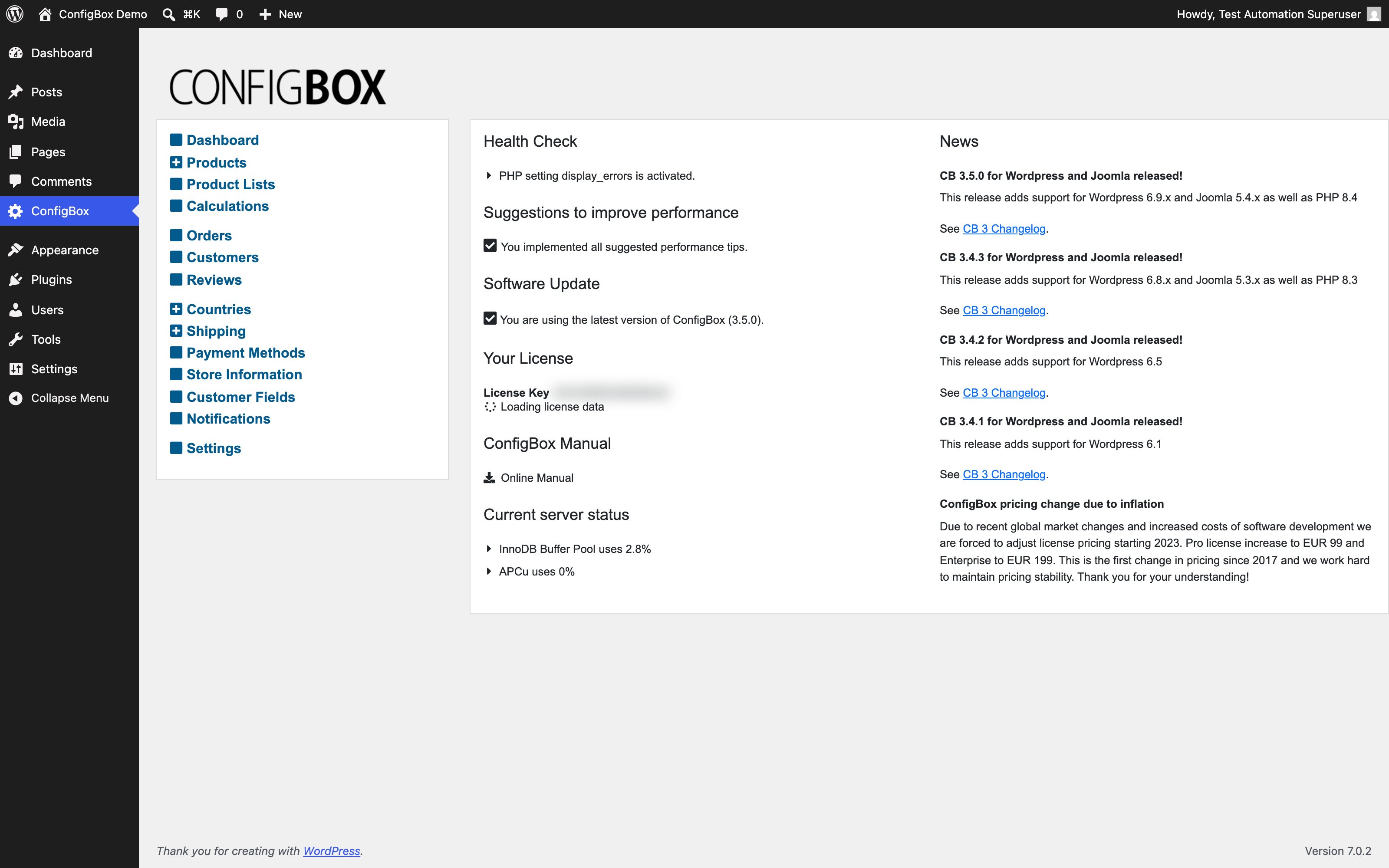
Task: Click the Dashboard gauge icon in sidebar
Action: pyautogui.click(x=16, y=53)
